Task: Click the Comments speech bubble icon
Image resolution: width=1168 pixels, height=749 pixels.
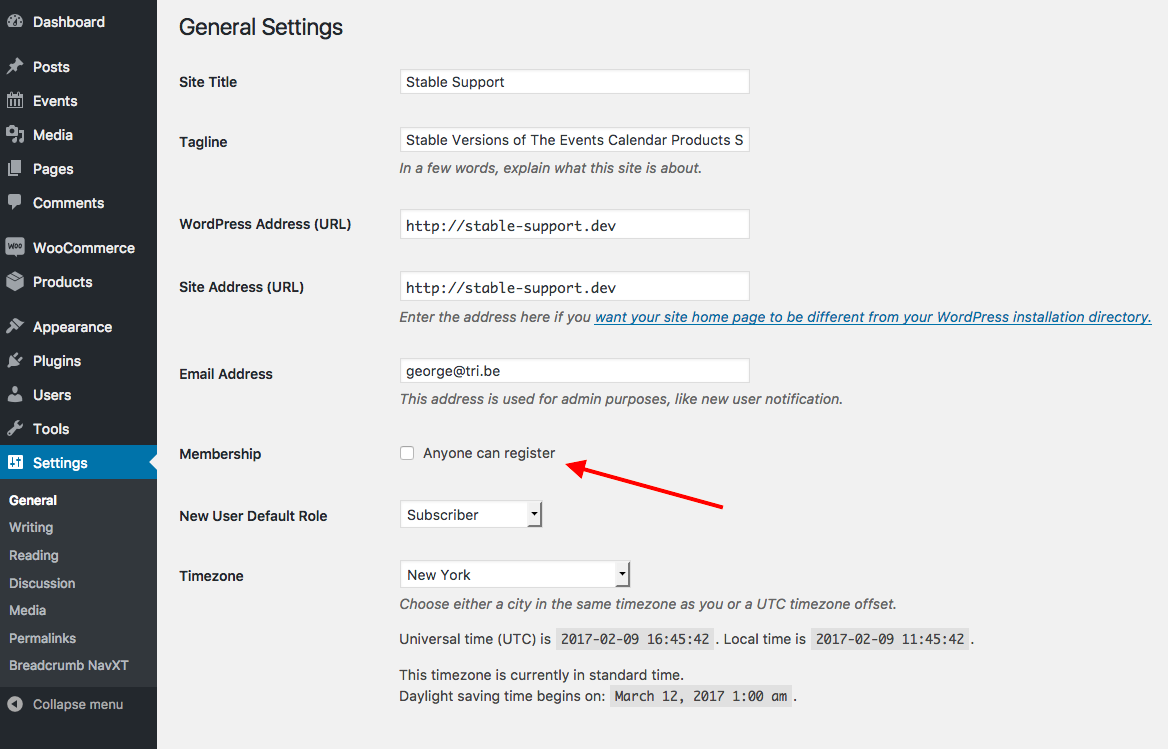Action: click(15, 202)
